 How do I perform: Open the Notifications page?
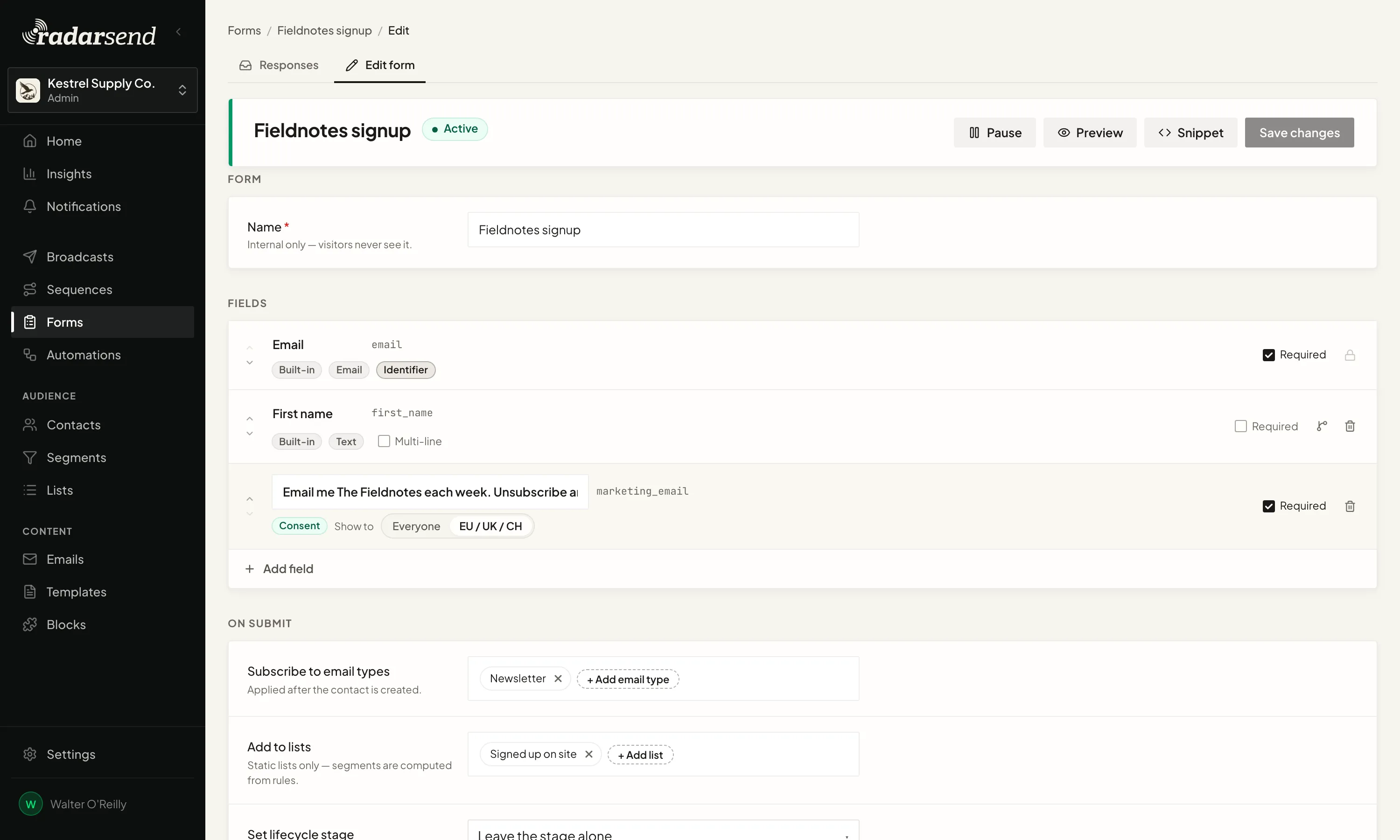coord(102,207)
